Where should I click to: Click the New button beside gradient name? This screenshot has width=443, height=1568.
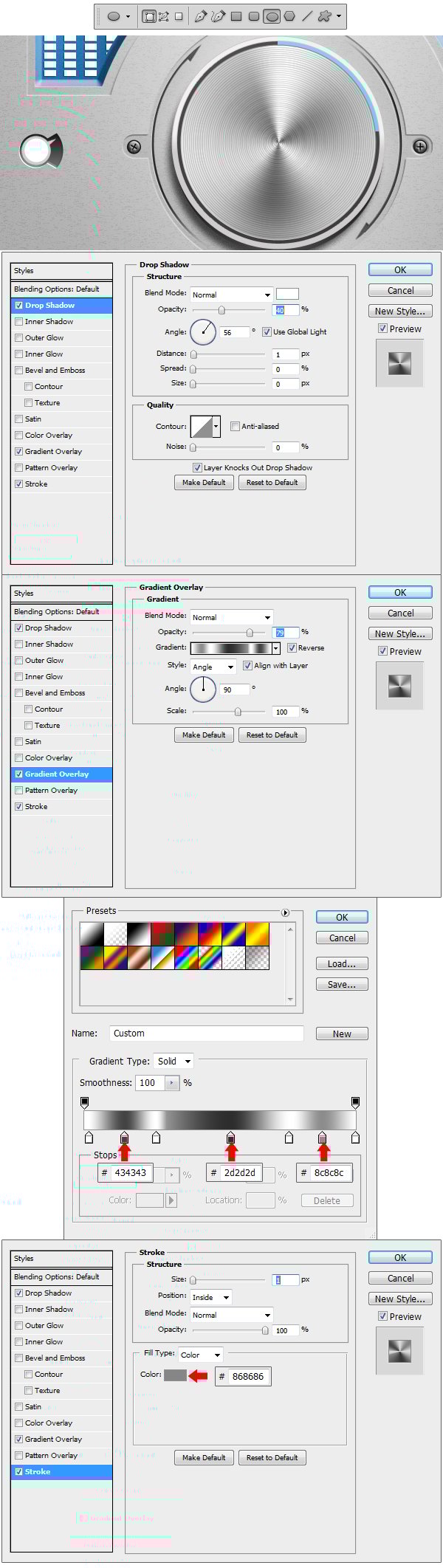[x=342, y=1034]
